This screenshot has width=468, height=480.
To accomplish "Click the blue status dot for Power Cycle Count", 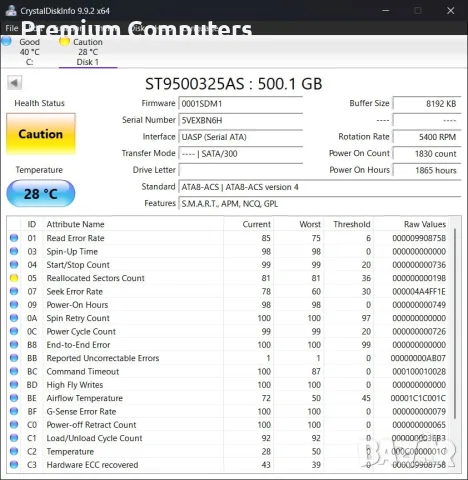I will 14,331.
